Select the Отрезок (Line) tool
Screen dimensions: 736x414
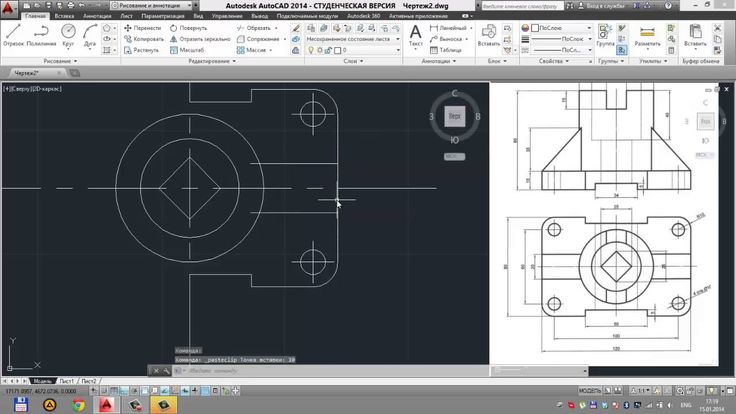pos(13,36)
